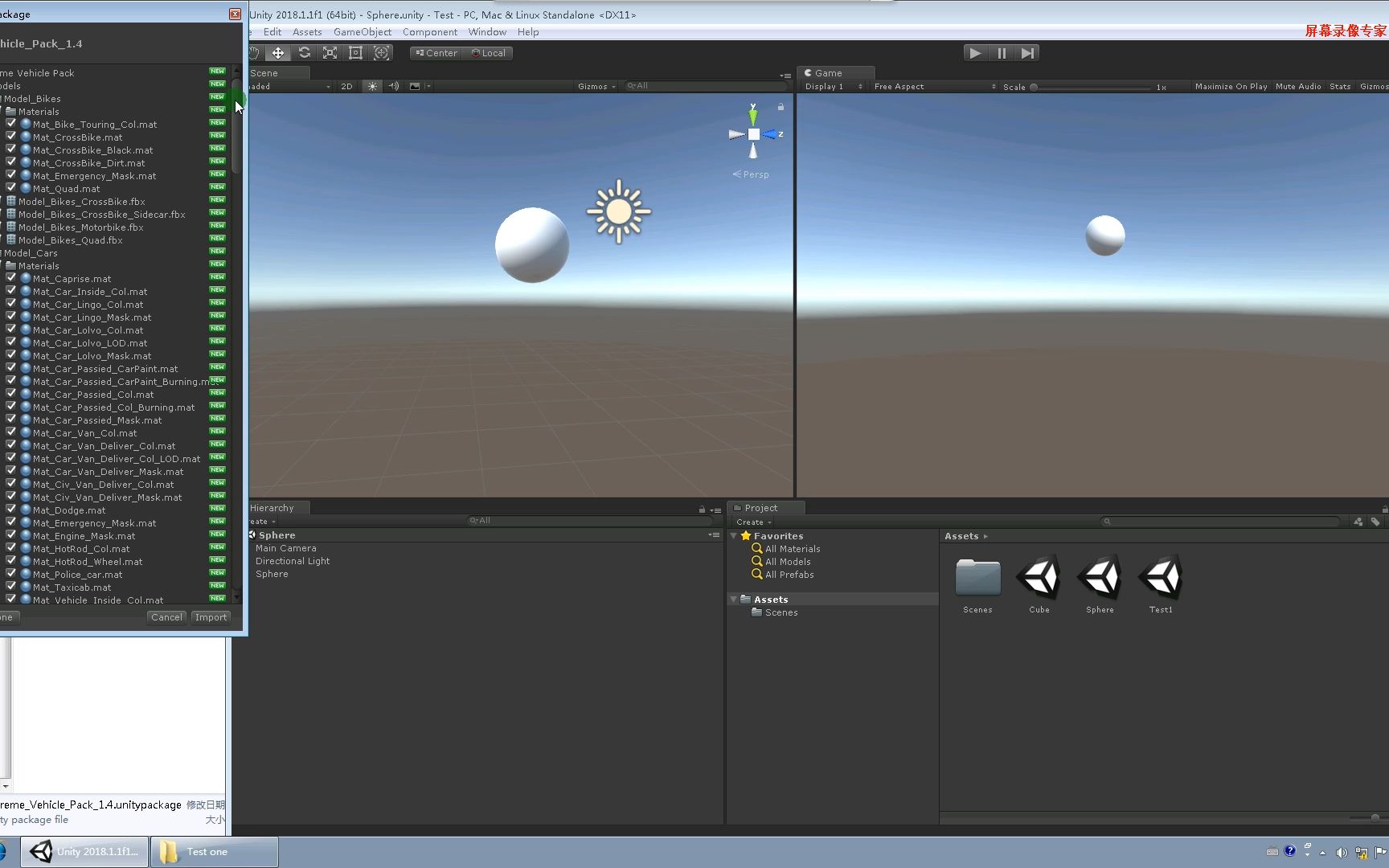Click the Pause button

1002,53
